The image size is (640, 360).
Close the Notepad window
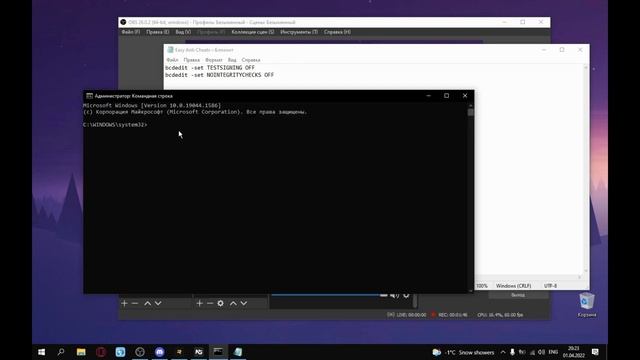click(x=580, y=50)
